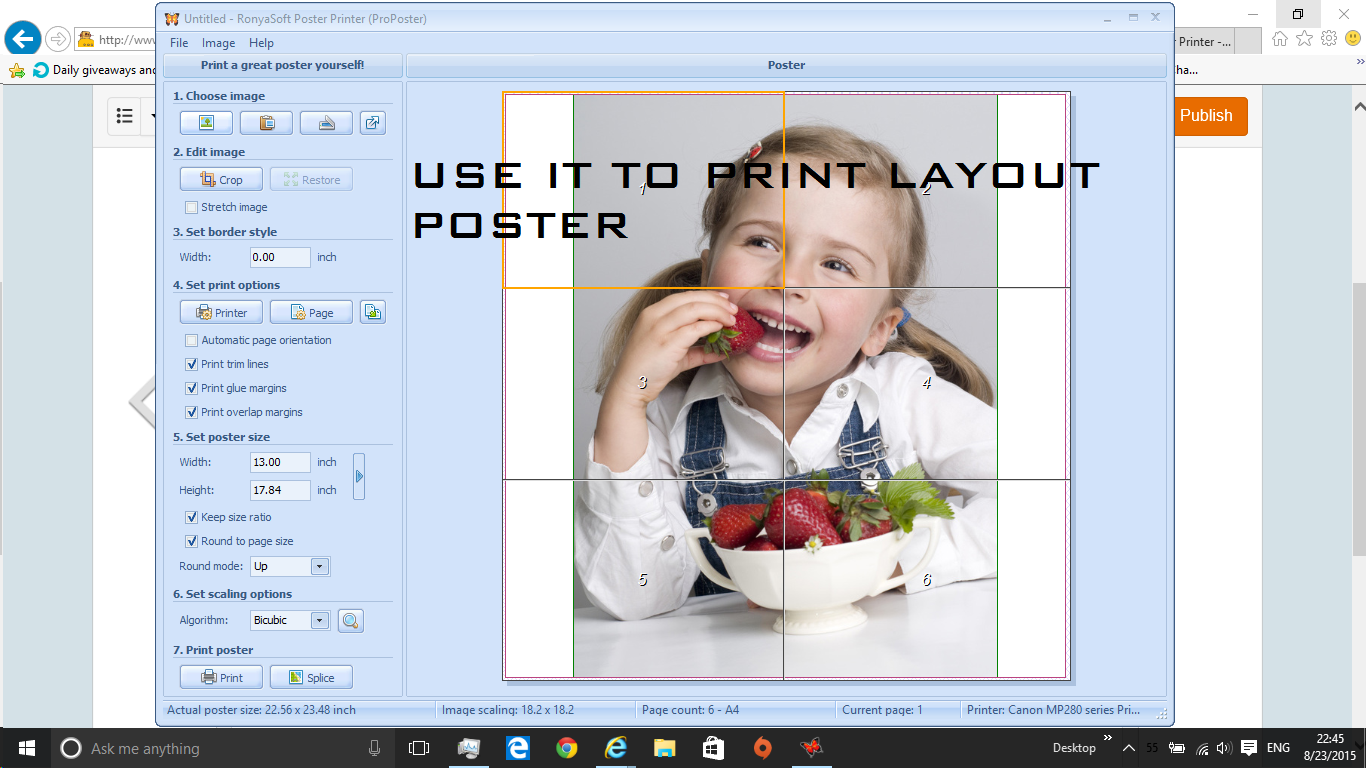Open Microsoft Edge from the taskbar
The width and height of the screenshot is (1366, 768).
click(x=517, y=748)
